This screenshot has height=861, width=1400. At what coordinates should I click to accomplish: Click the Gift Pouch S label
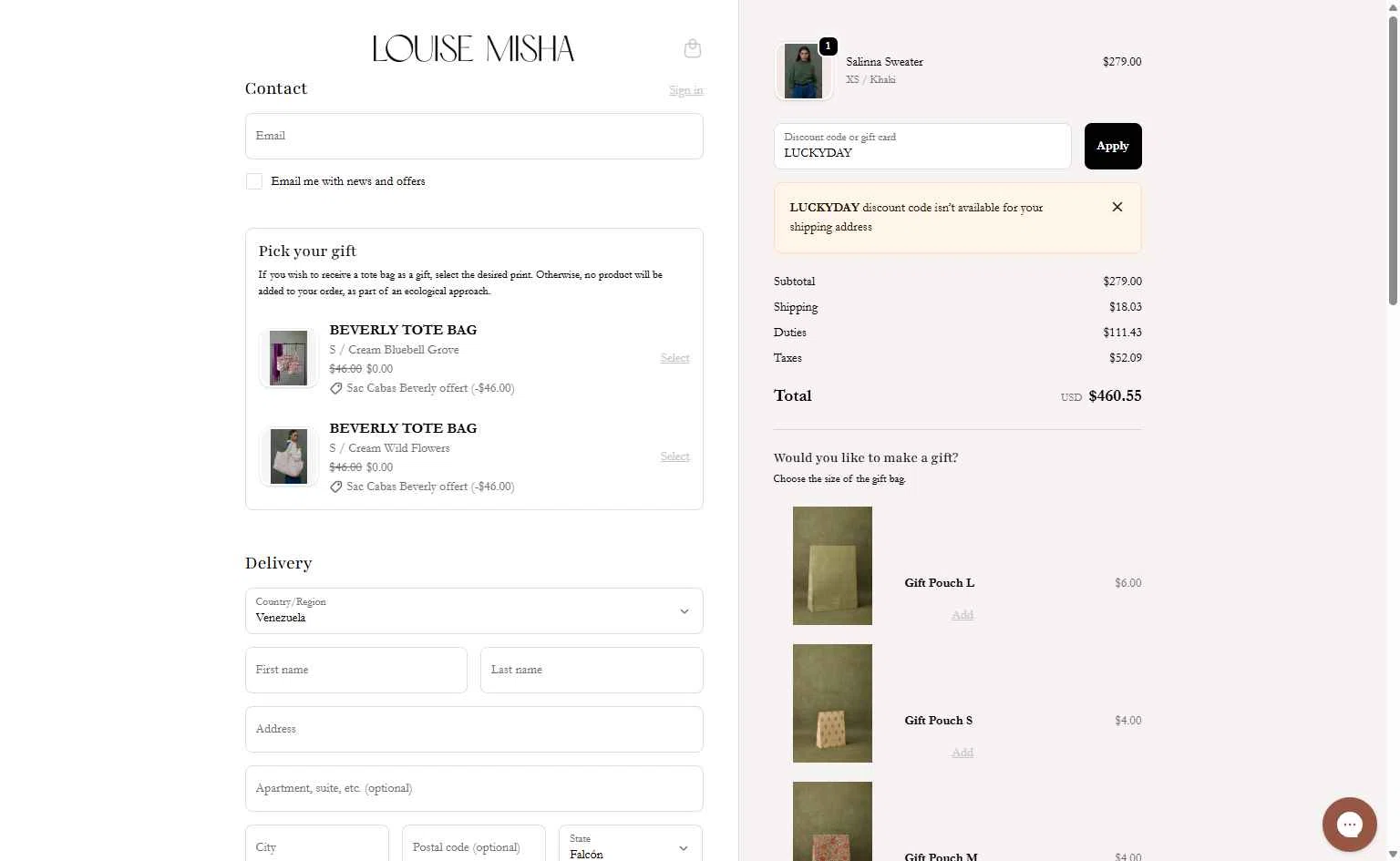click(938, 721)
